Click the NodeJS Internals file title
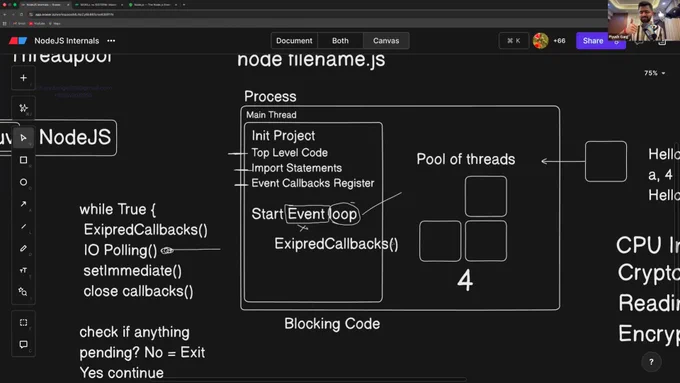This screenshot has width=680, height=383. pos(67,41)
